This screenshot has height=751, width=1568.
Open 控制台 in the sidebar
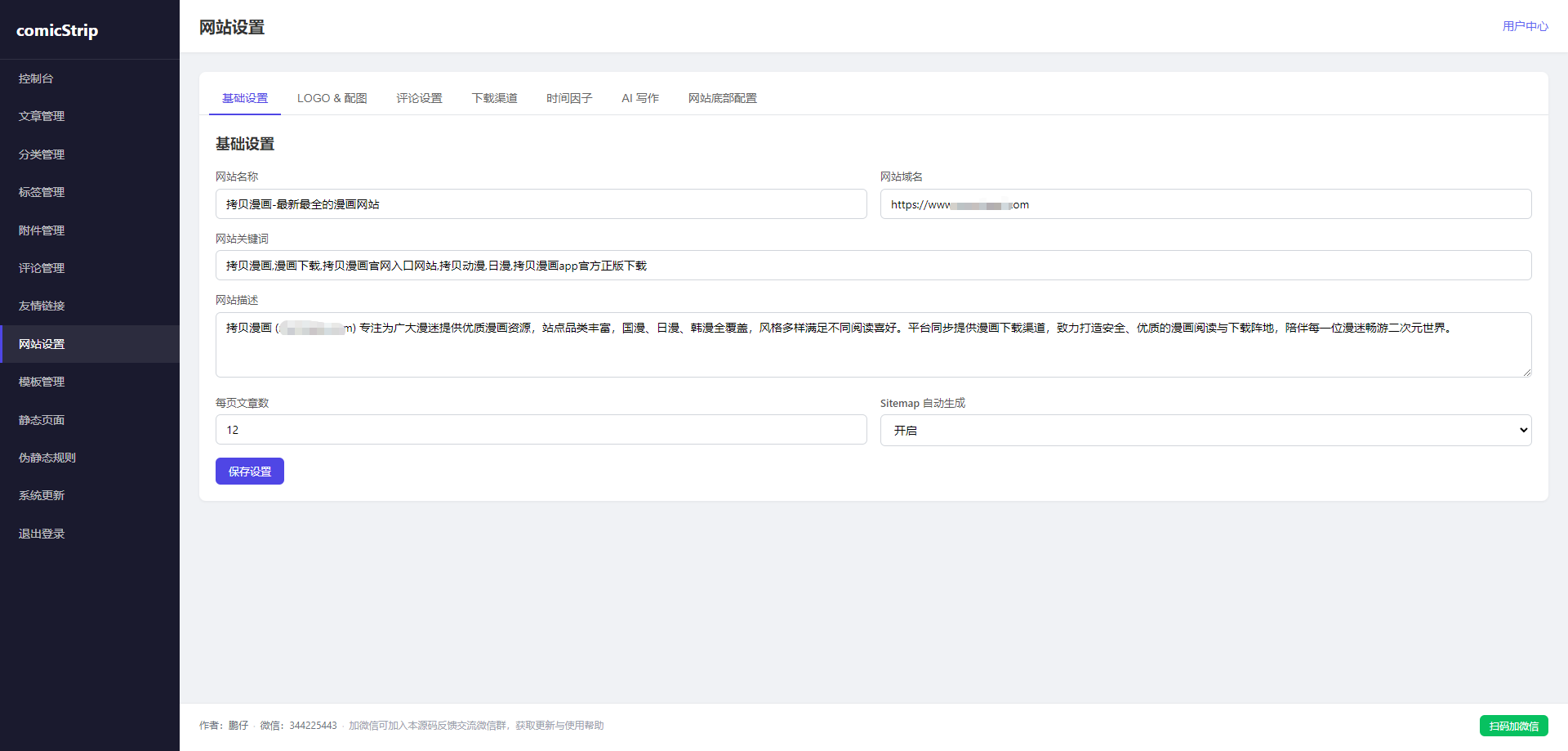90,78
